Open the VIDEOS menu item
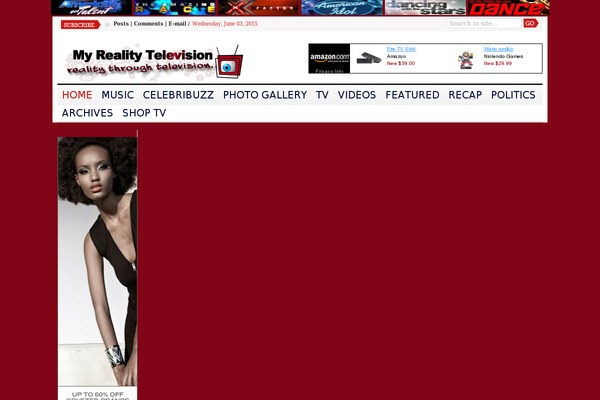Image resolution: width=600 pixels, height=400 pixels. pyautogui.click(x=357, y=95)
